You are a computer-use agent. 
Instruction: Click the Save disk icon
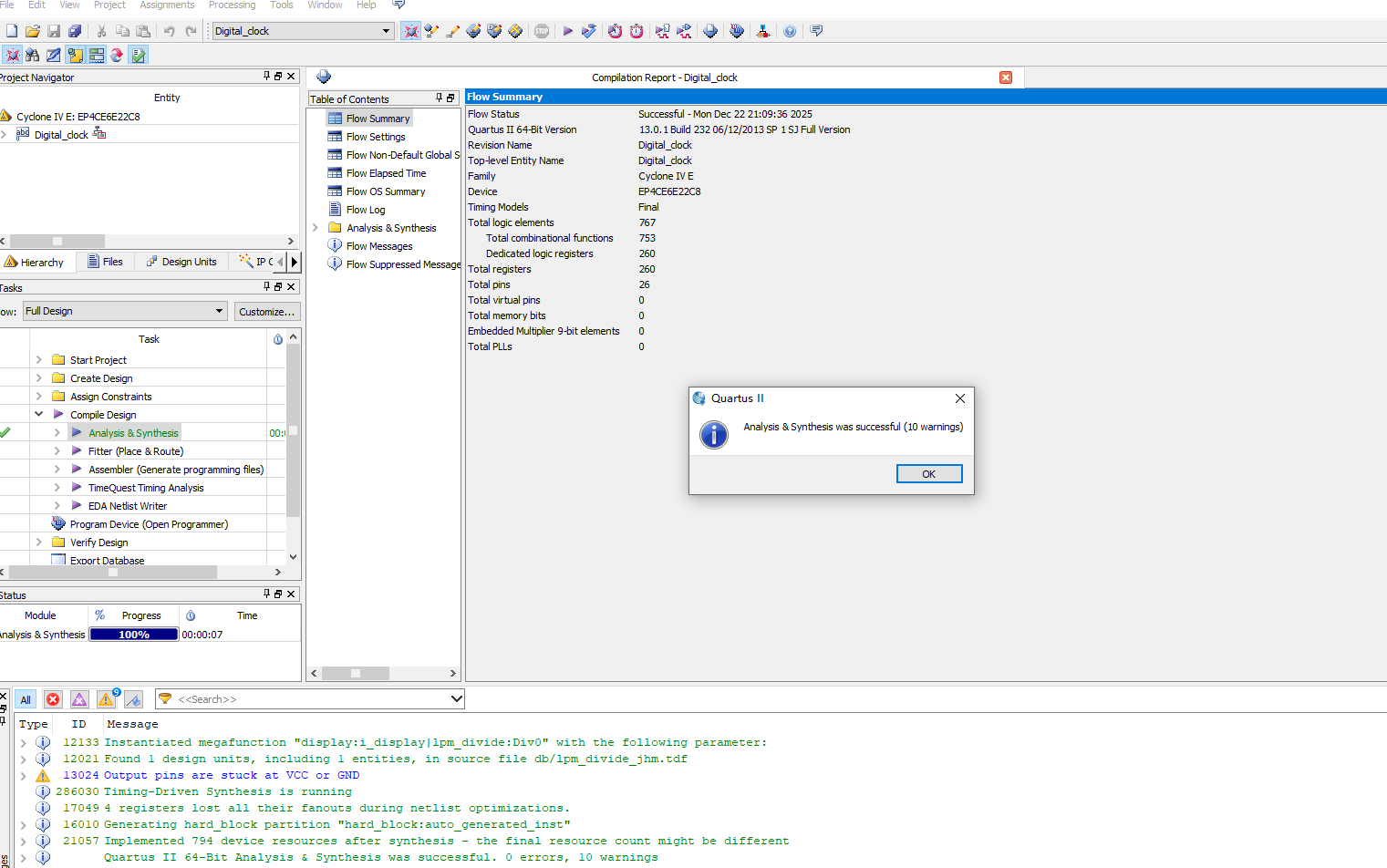click(54, 31)
